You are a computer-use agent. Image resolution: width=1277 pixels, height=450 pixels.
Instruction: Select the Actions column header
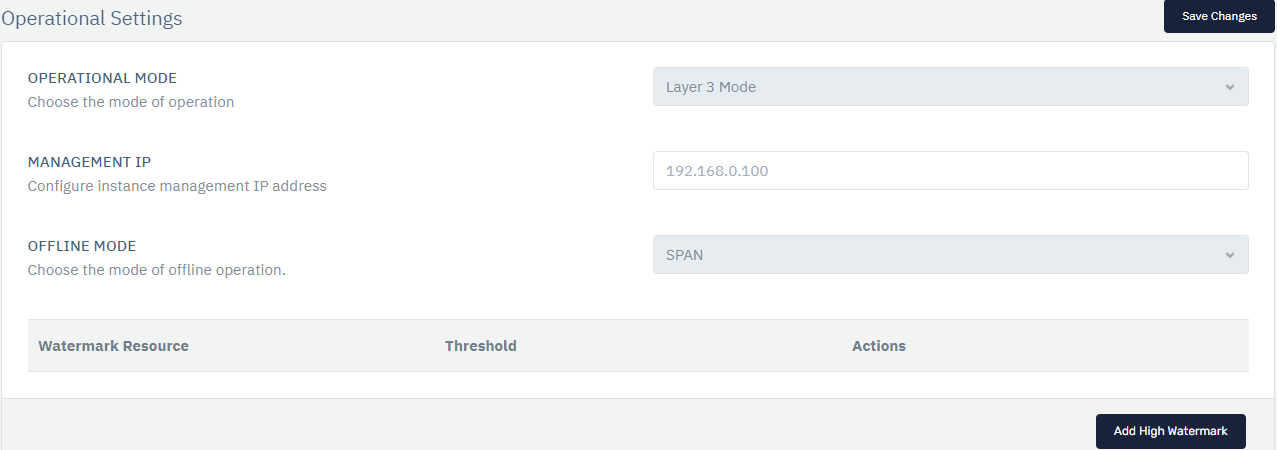click(x=879, y=346)
